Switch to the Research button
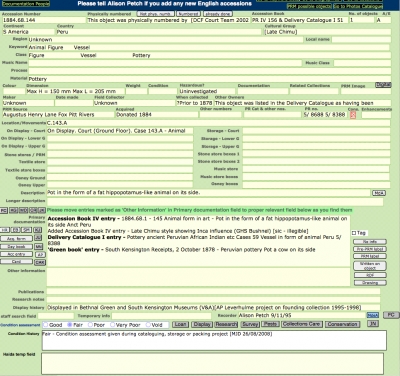The height and width of the screenshot is (376, 400). click(226, 324)
